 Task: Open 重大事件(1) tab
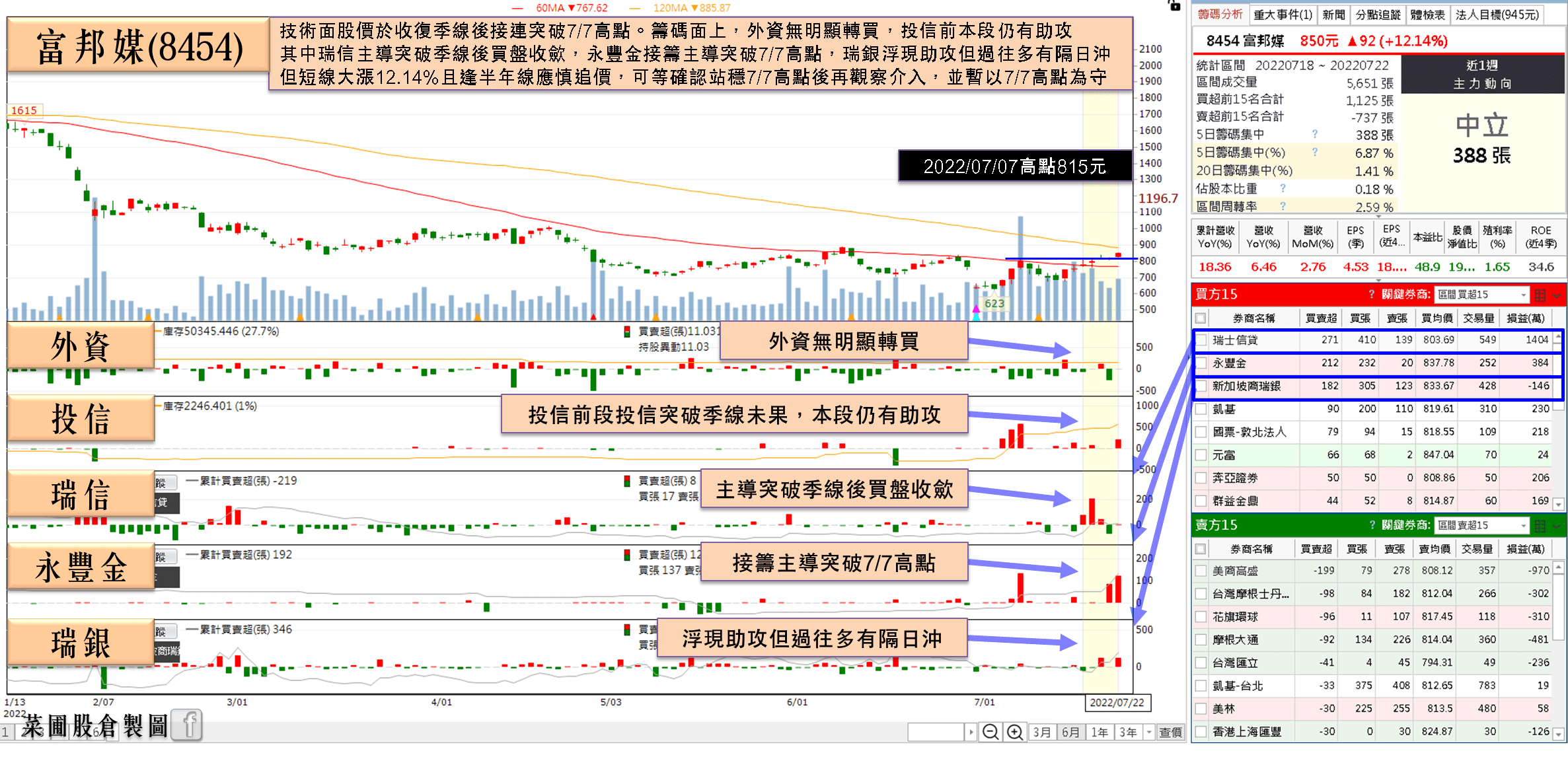pos(1283,15)
